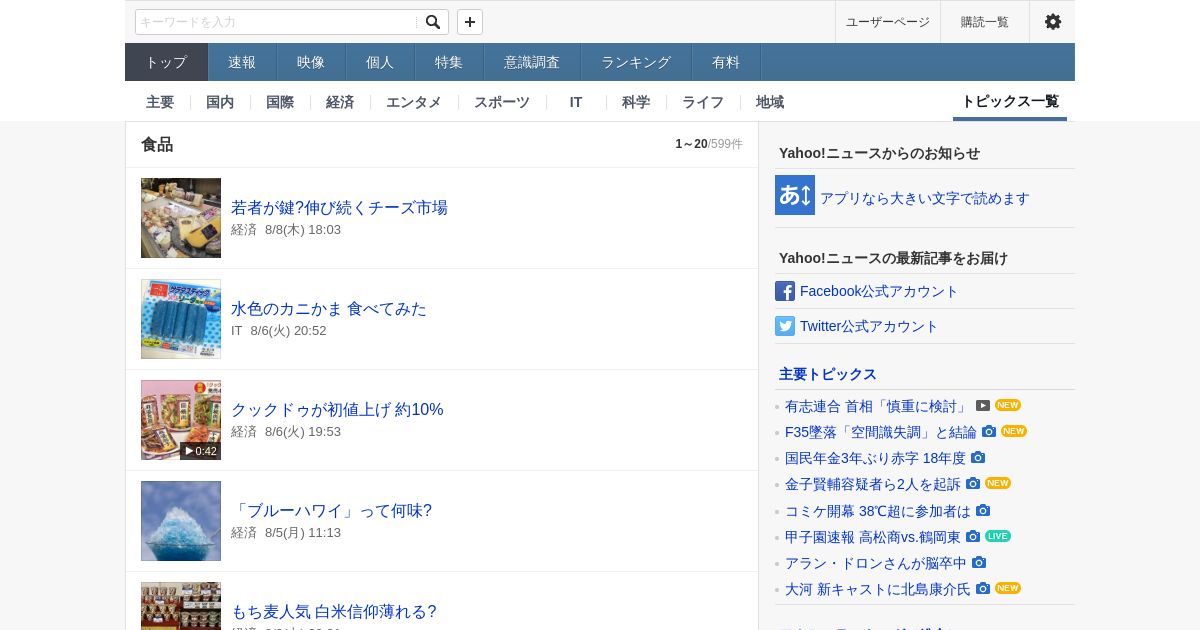Open ユーザーページ

[888, 22]
